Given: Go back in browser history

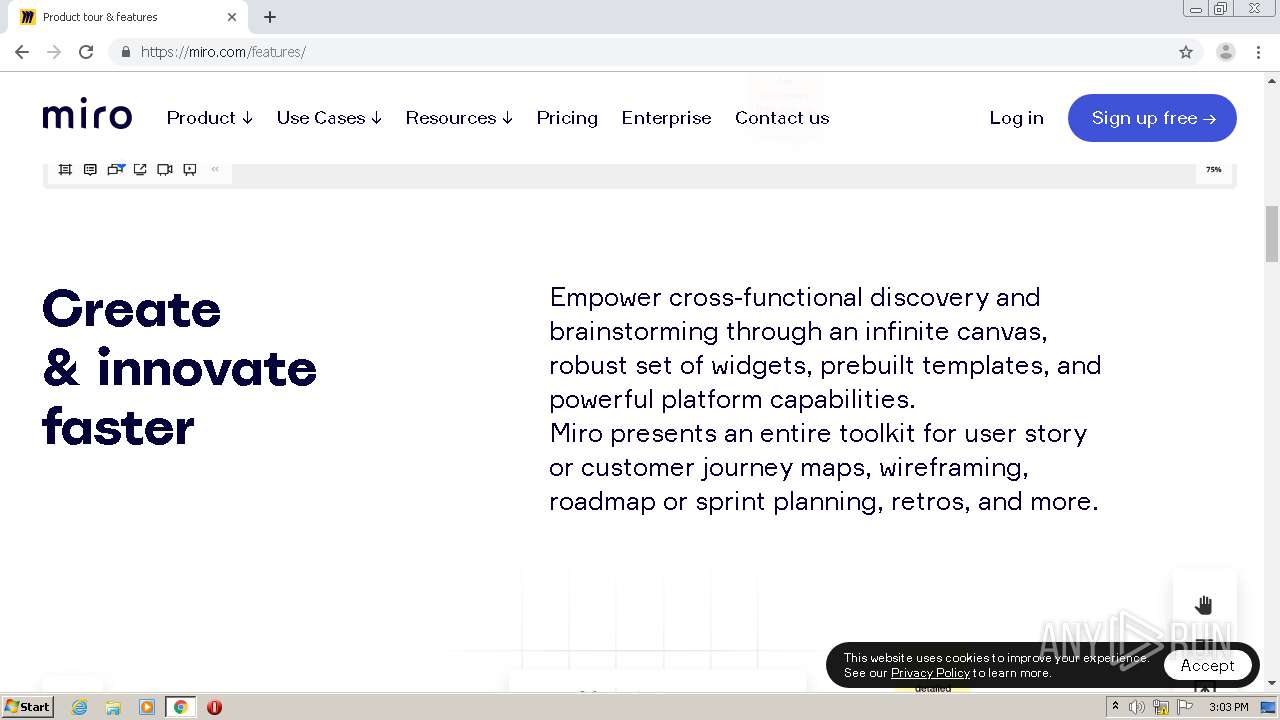Looking at the screenshot, I should [x=22, y=52].
